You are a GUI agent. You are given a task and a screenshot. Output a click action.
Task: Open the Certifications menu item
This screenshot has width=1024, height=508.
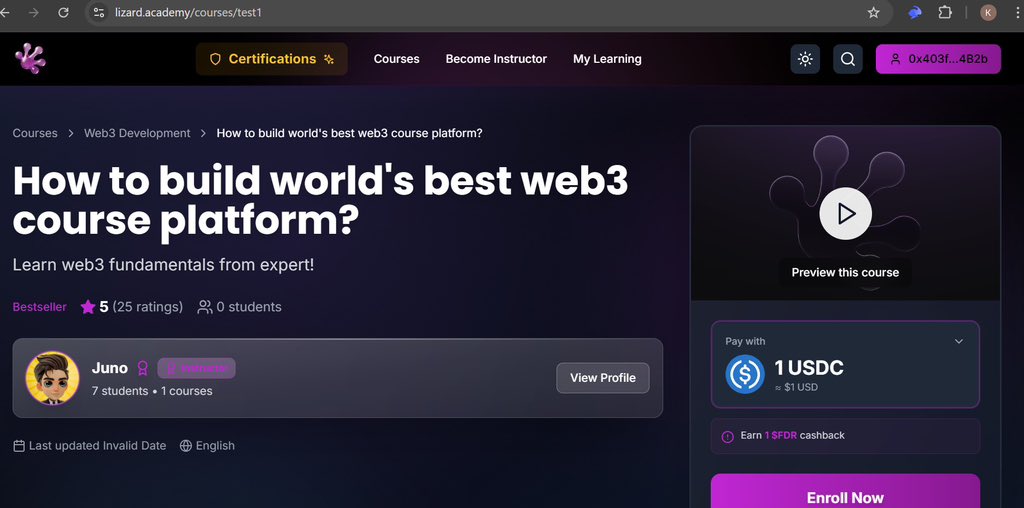[x=272, y=59]
